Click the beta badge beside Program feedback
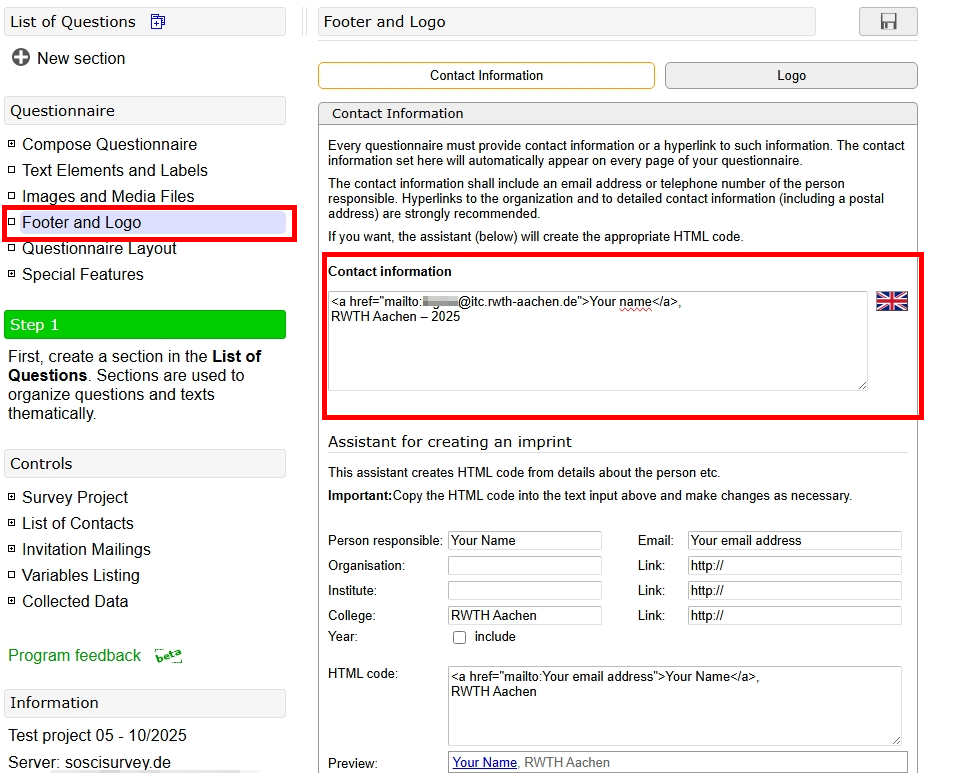The height and width of the screenshot is (773, 976). (x=168, y=654)
